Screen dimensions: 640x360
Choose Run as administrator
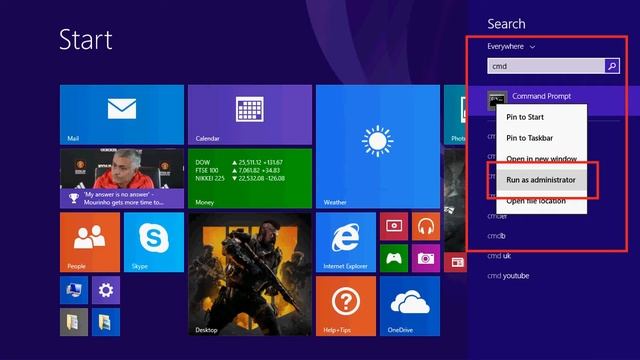[x=542, y=180]
